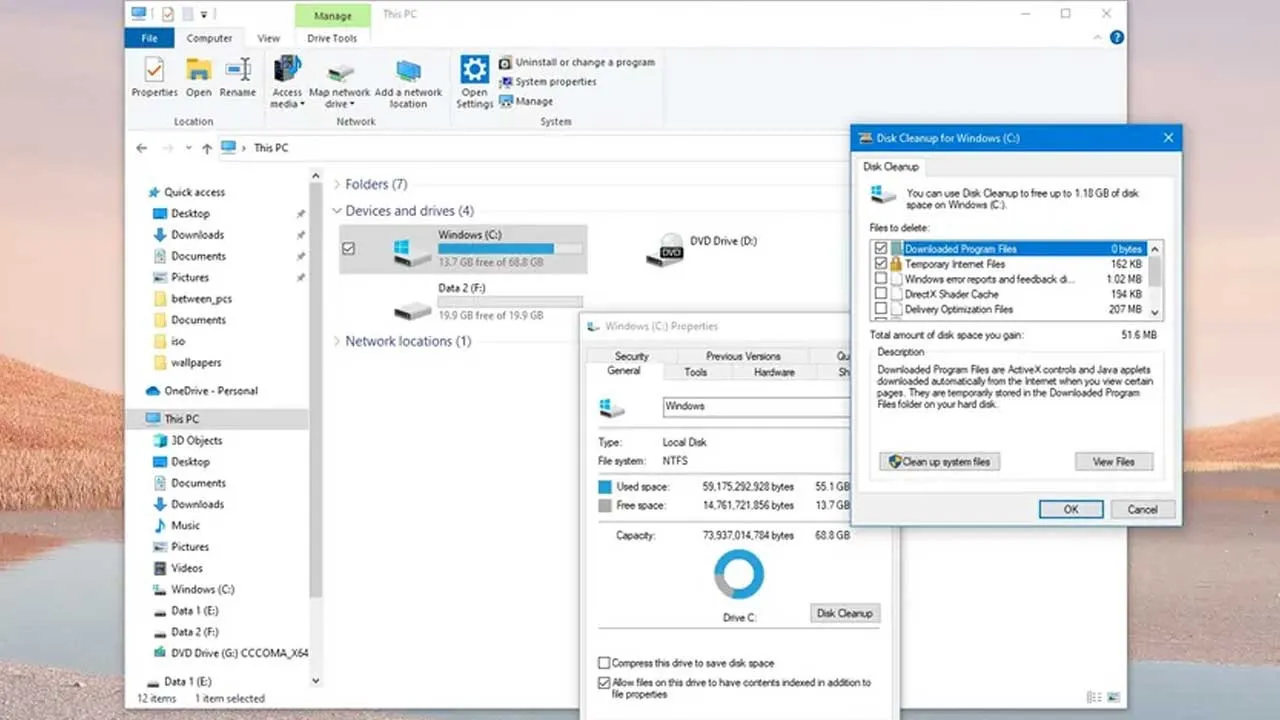Check Delivery Optimization Files checkbox

coord(881,309)
